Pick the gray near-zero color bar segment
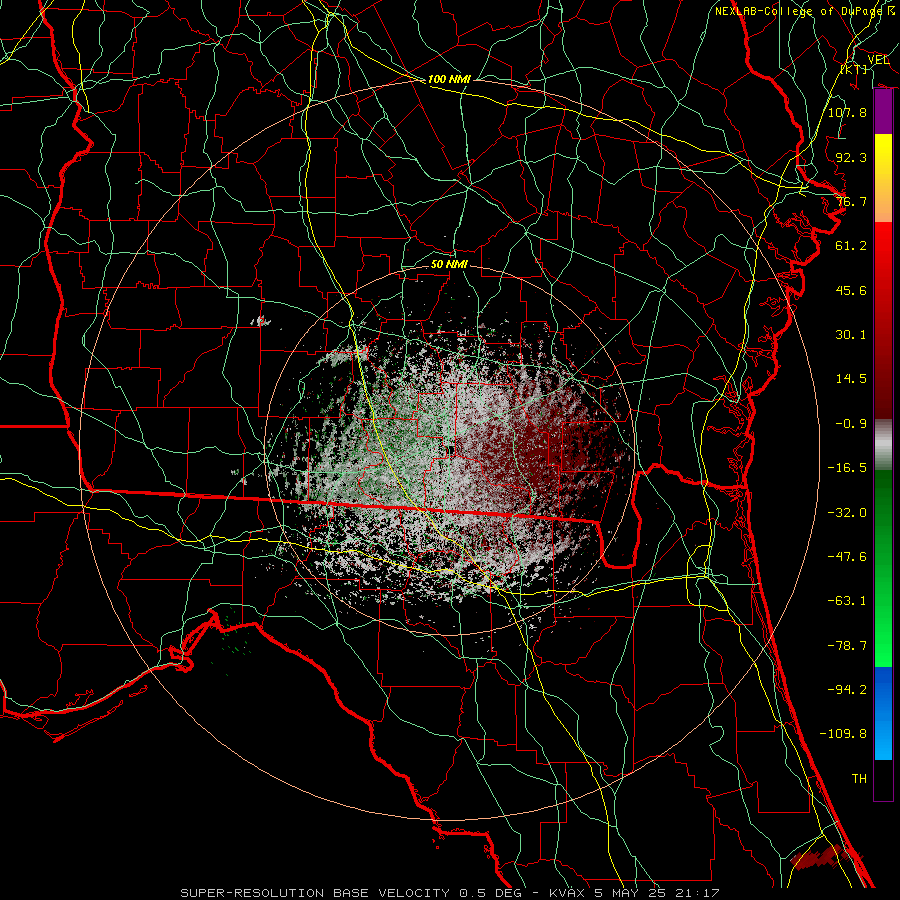This screenshot has height=900, width=900. click(x=883, y=445)
